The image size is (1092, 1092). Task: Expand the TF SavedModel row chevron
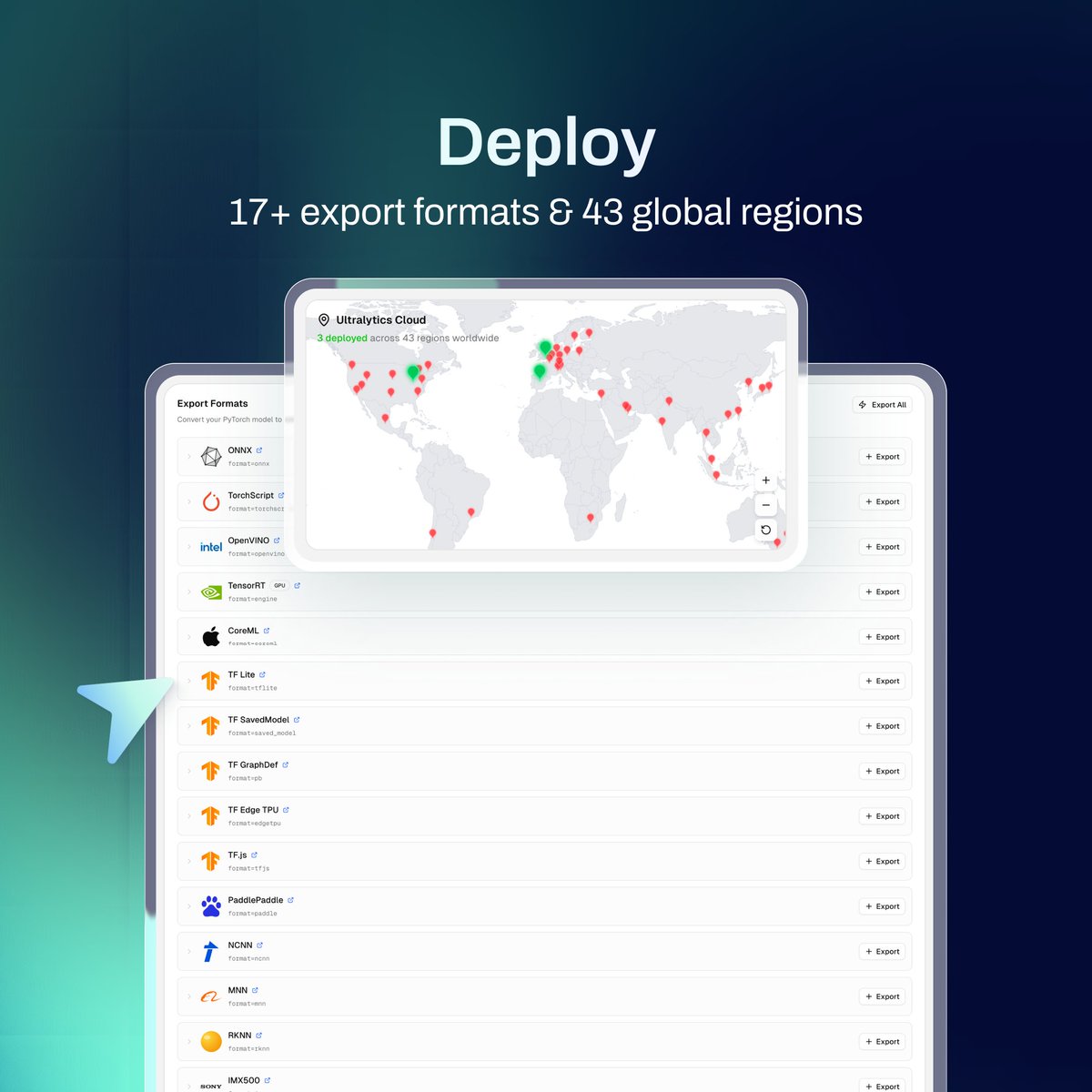(189, 726)
